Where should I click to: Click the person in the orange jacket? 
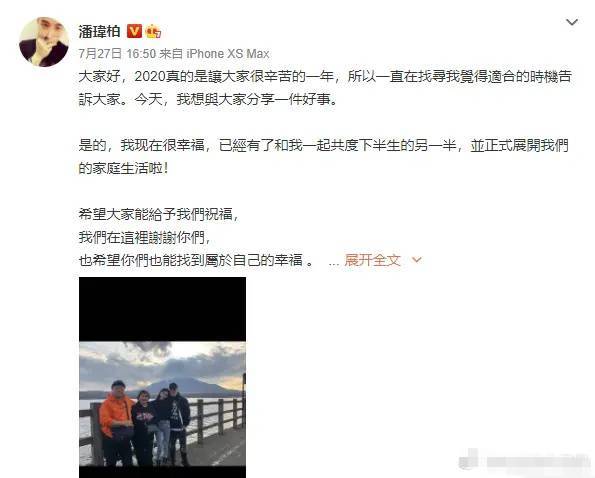click(115, 421)
